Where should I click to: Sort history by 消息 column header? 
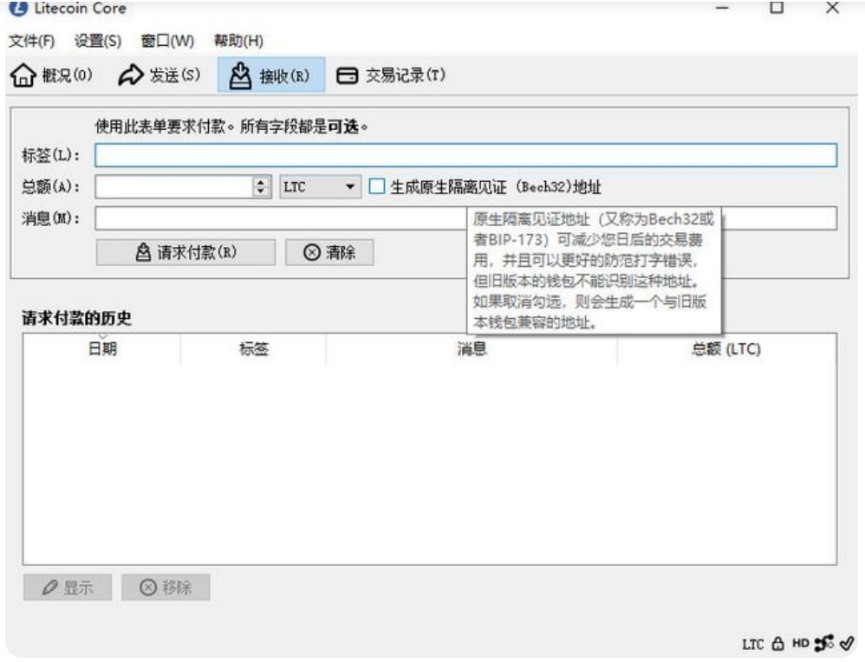471,349
